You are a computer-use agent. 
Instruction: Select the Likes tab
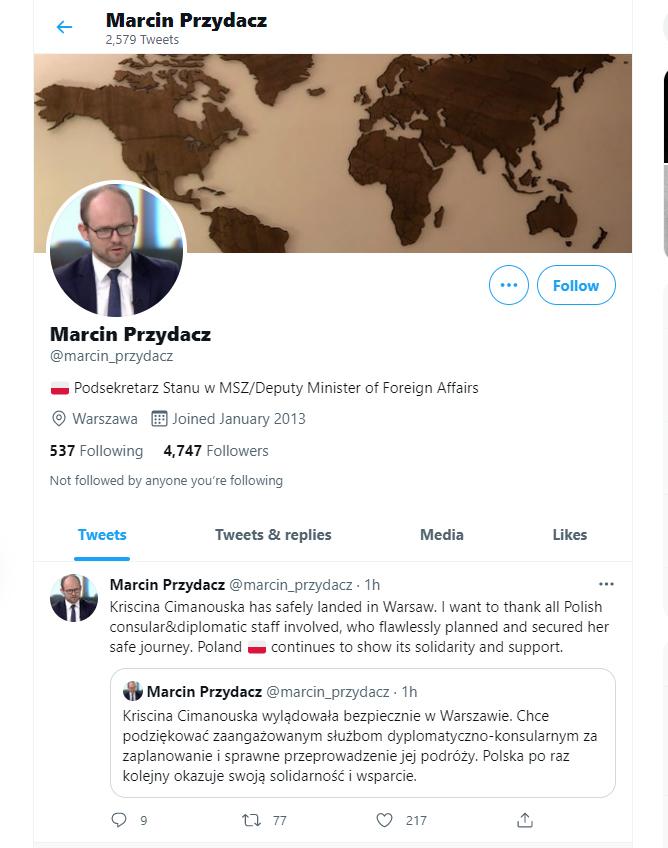pos(570,535)
